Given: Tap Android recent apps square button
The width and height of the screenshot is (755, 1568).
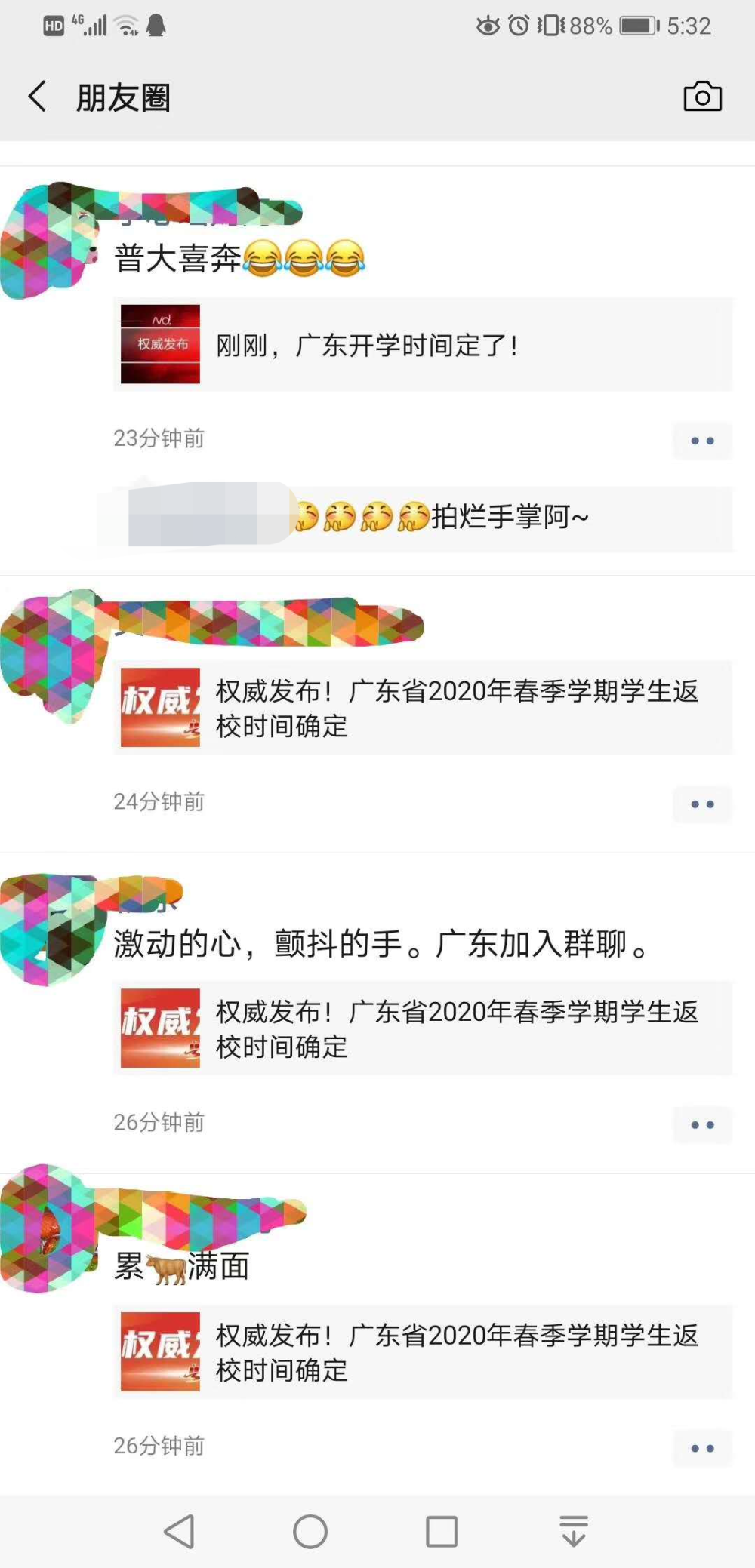Looking at the screenshot, I should 442,1531.
